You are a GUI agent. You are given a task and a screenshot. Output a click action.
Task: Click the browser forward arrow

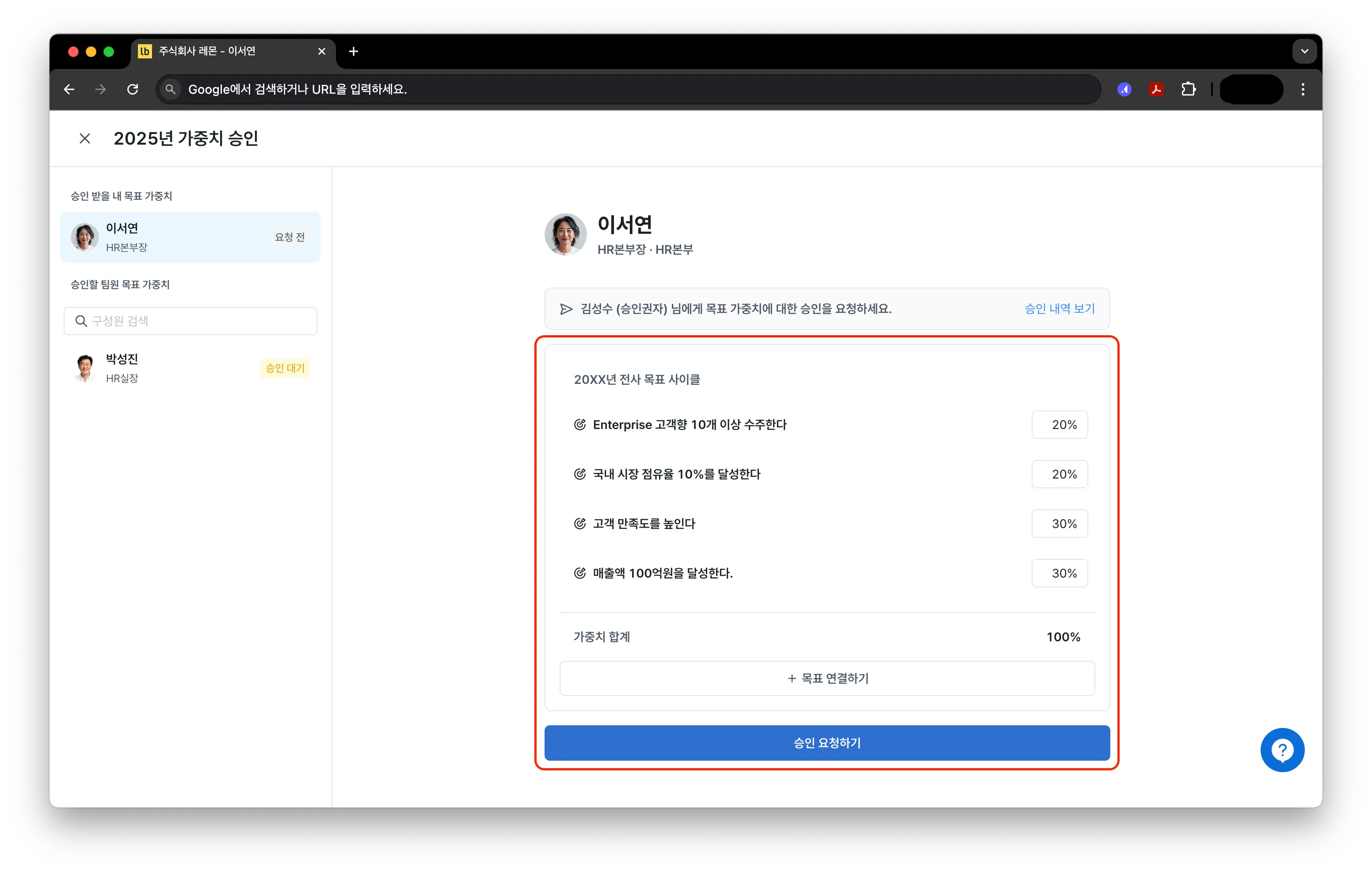click(x=101, y=89)
